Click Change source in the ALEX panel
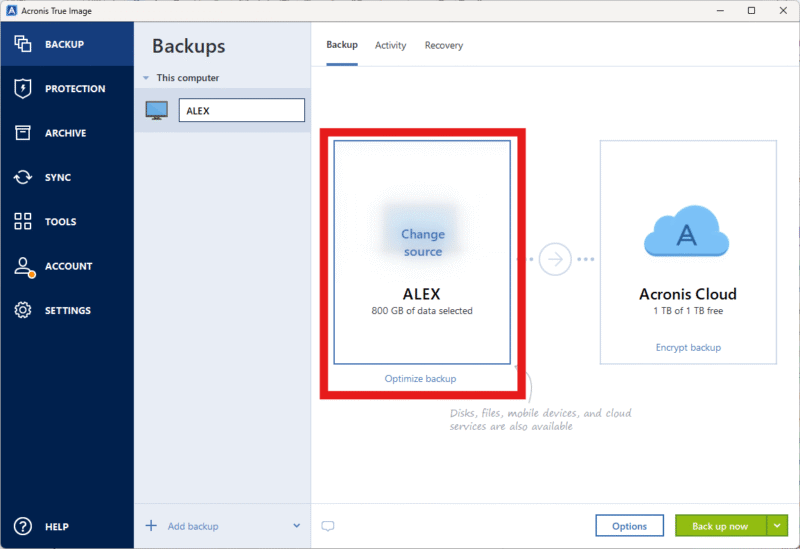The height and width of the screenshot is (549, 800). click(422, 242)
